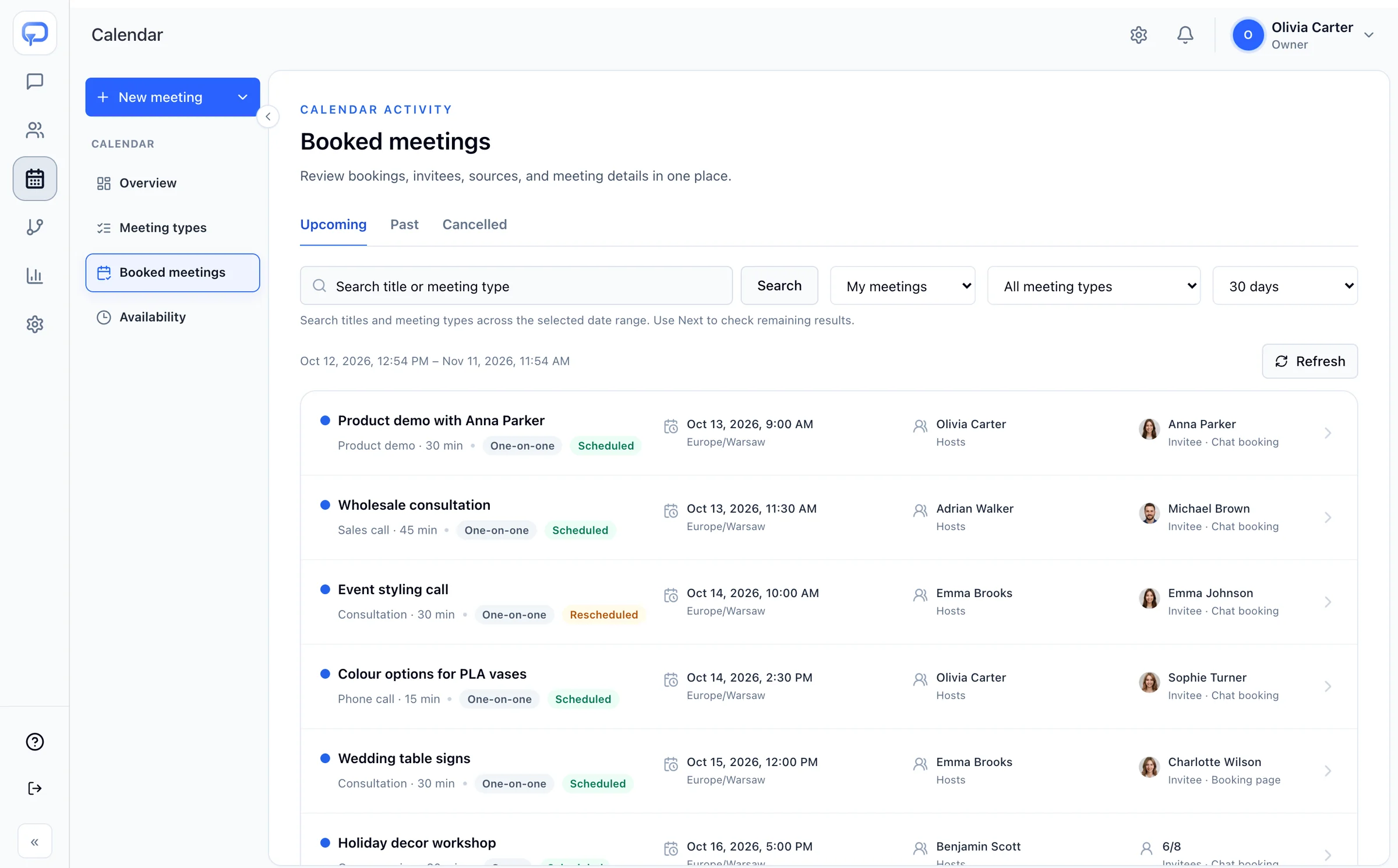Click the log out icon
This screenshot has height=868, width=1398.
(35, 788)
